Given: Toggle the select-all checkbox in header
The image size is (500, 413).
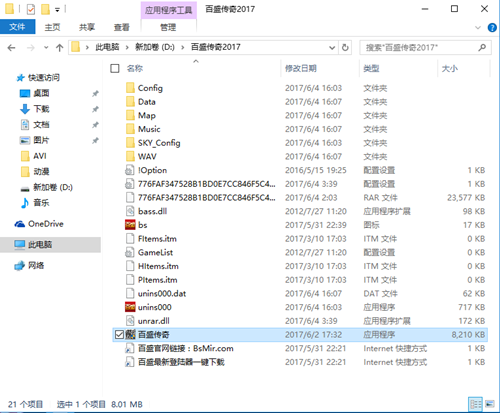Looking at the screenshot, I should tap(115, 69).
